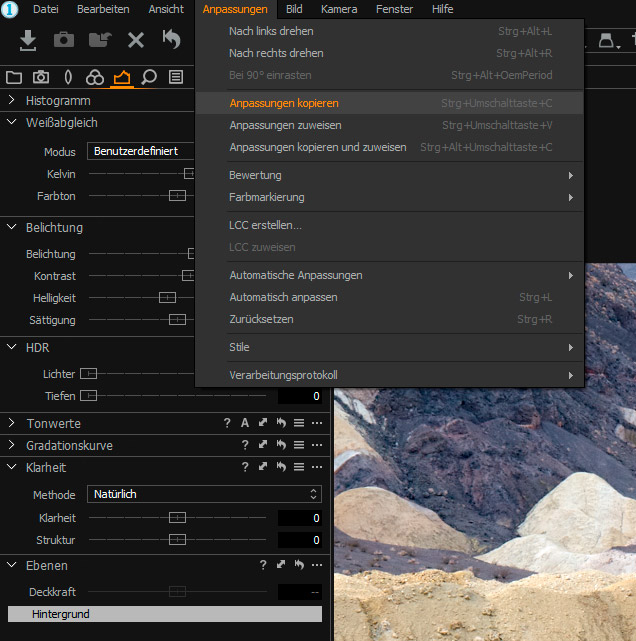The image size is (636, 641).
Task: Open presets list icon for Gradationskurve
Action: [299, 445]
